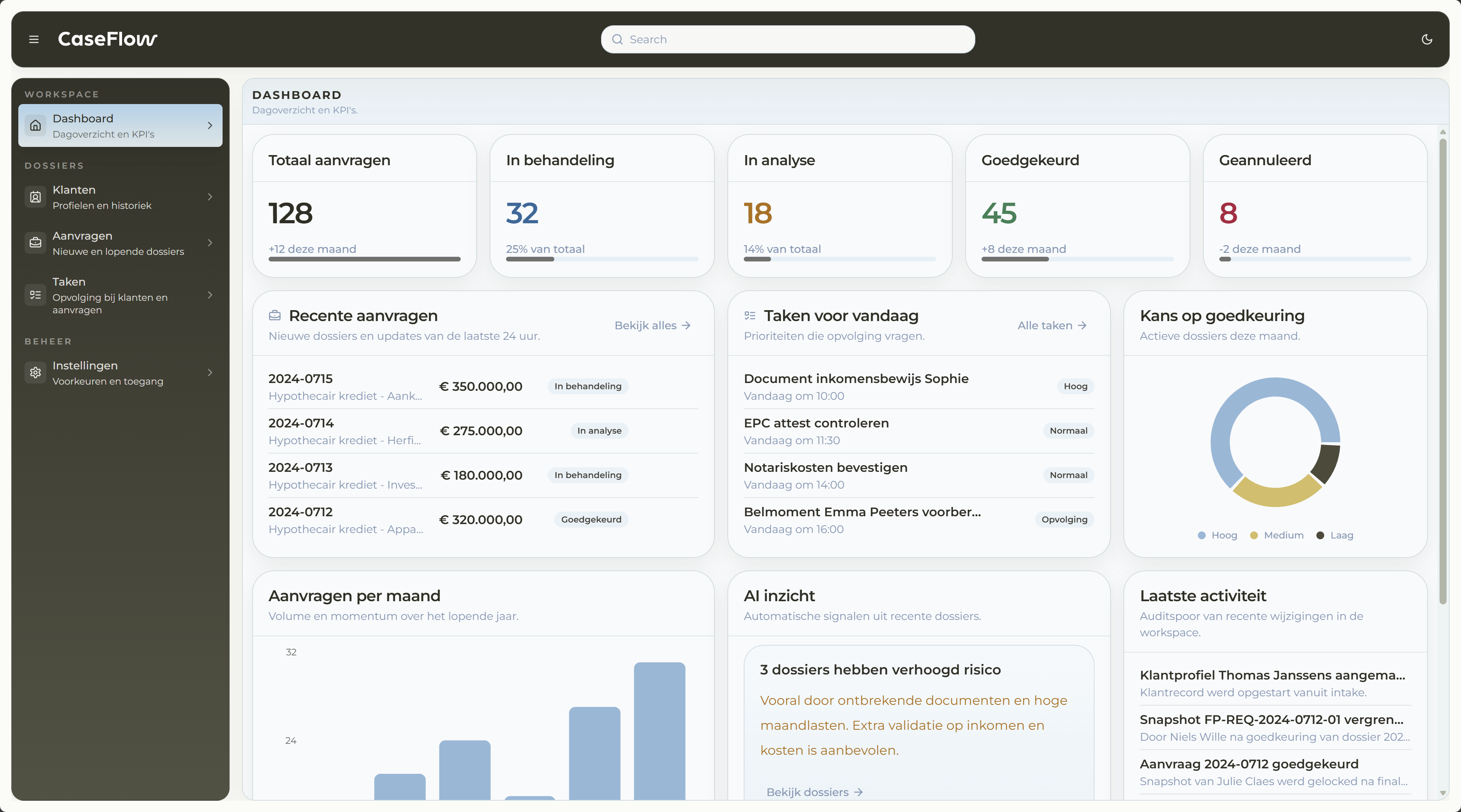
Task: Click the Laag legend color dot
Action: (1320, 535)
